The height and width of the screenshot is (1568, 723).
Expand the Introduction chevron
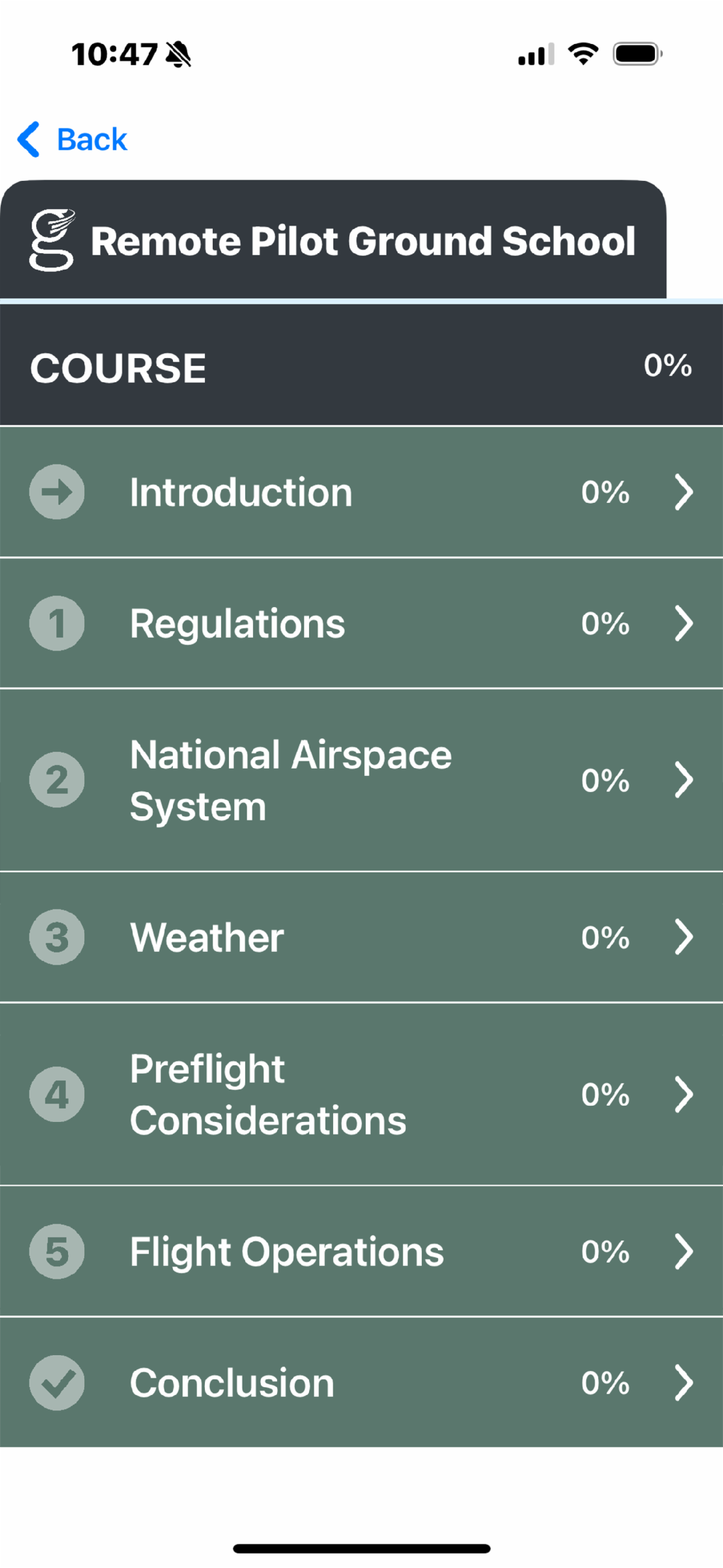coord(683,492)
